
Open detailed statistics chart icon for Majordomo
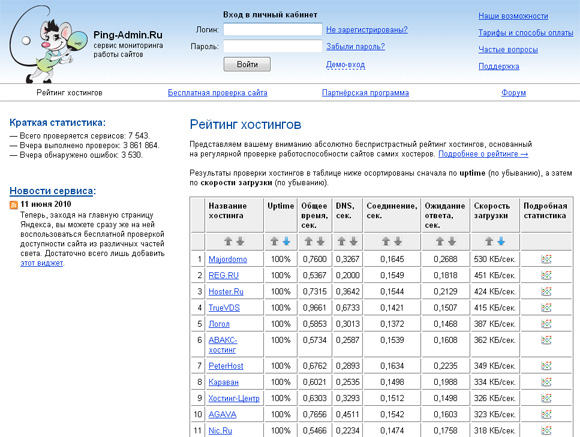pos(546,259)
